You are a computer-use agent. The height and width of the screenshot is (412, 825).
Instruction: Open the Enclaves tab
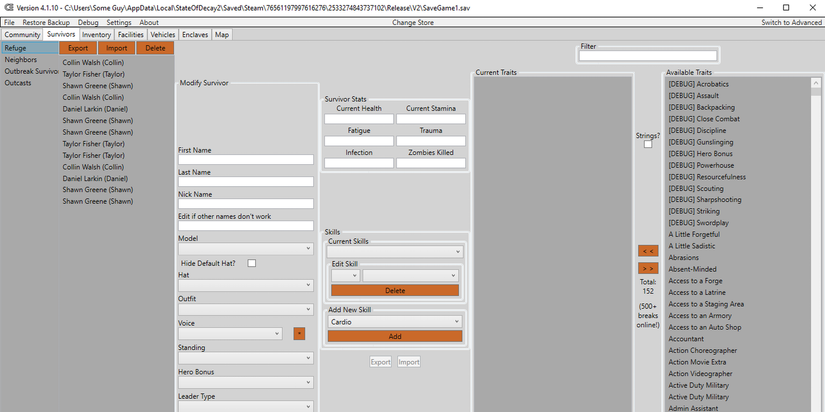coord(193,34)
